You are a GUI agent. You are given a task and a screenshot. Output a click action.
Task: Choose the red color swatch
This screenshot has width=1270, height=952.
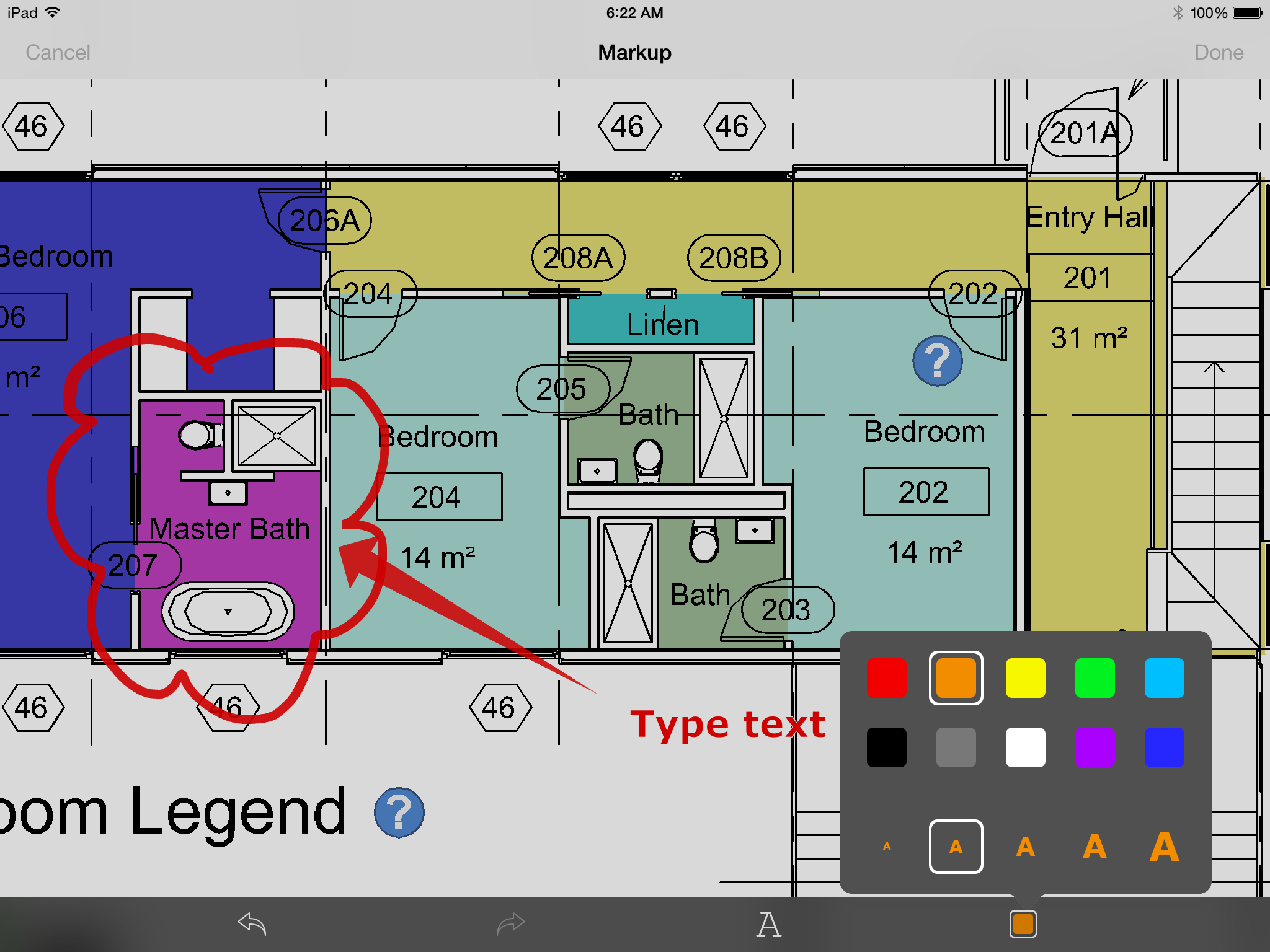pos(886,677)
